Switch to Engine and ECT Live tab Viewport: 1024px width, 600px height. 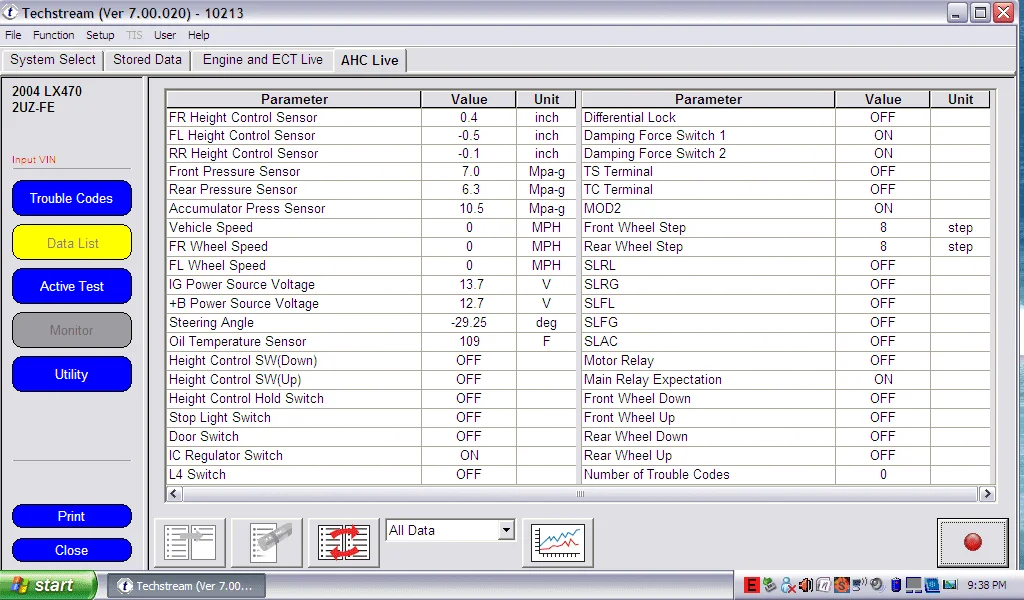click(x=262, y=60)
